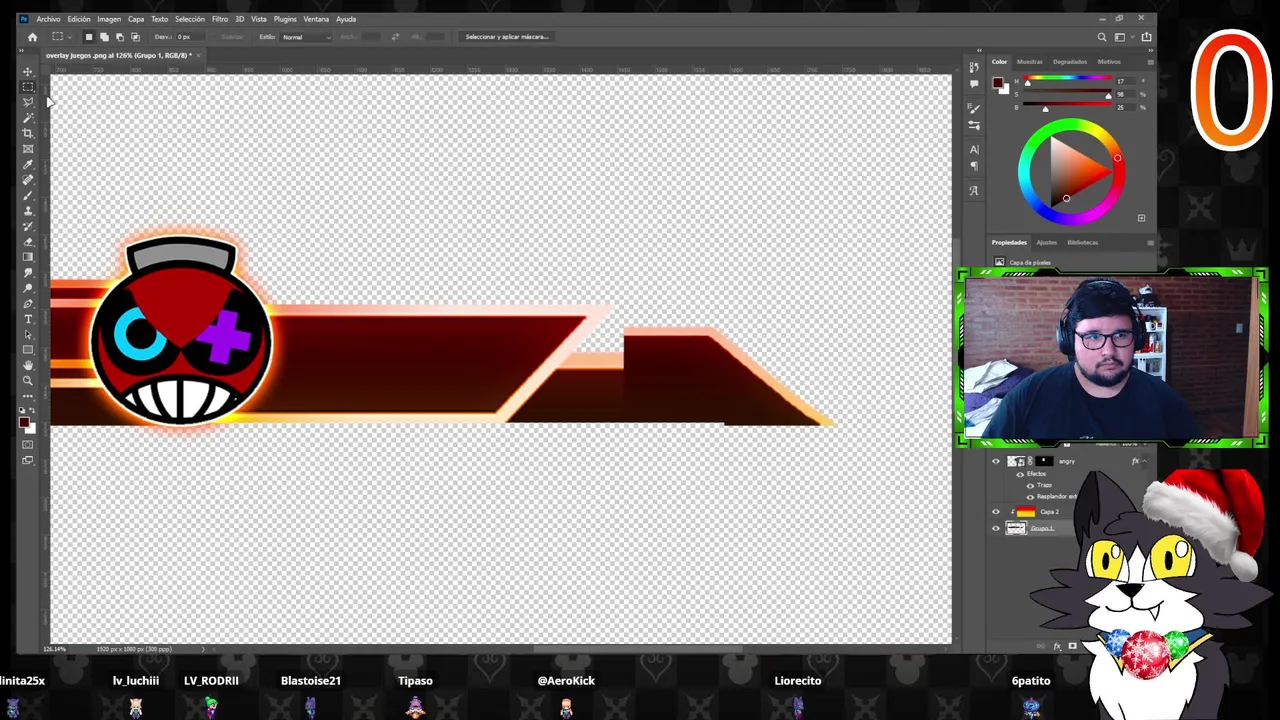Collapse effects on the angry layer
Screen dimensions: 1280x720
tap(1146, 461)
